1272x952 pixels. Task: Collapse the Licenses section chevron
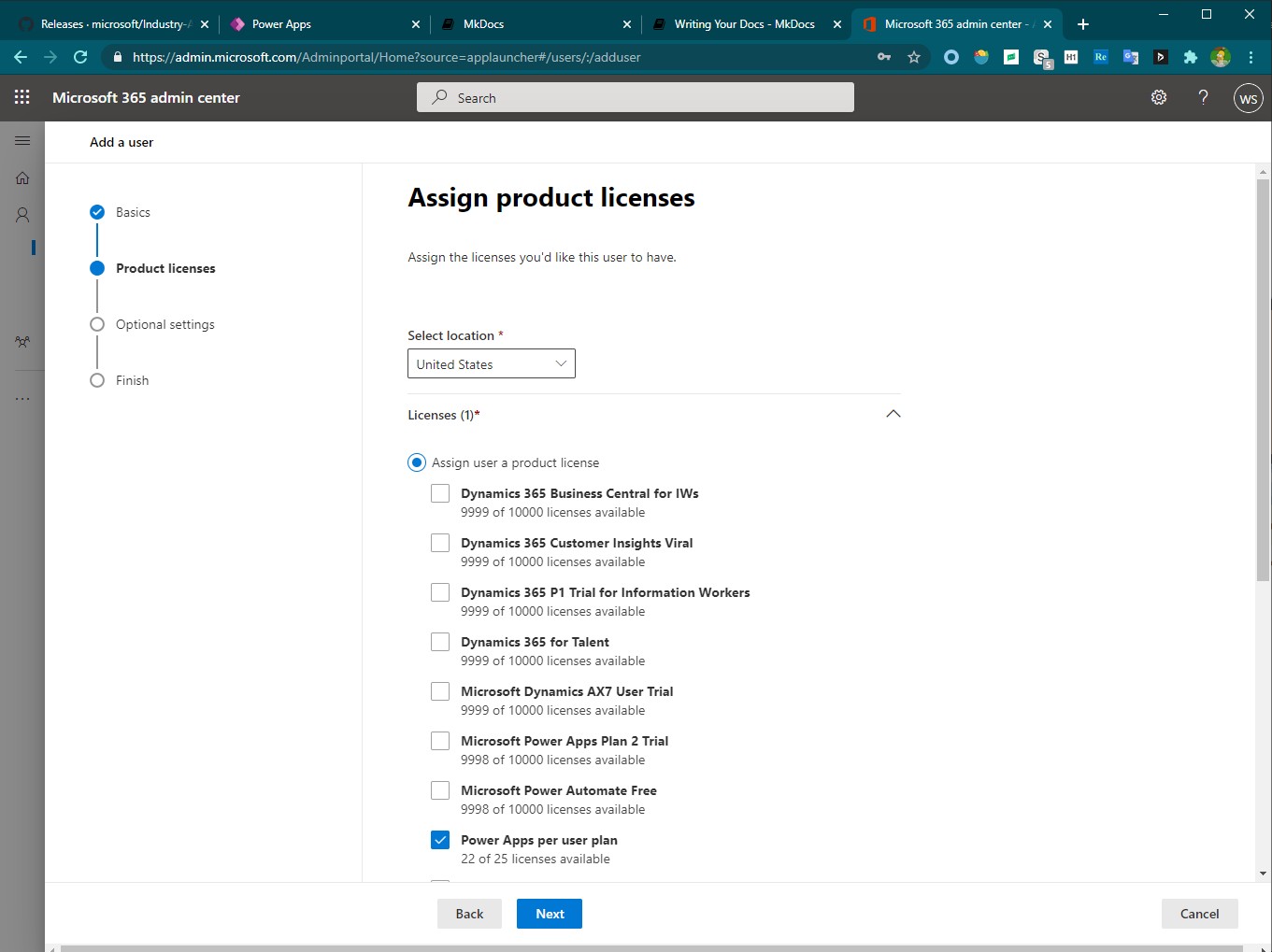(893, 414)
